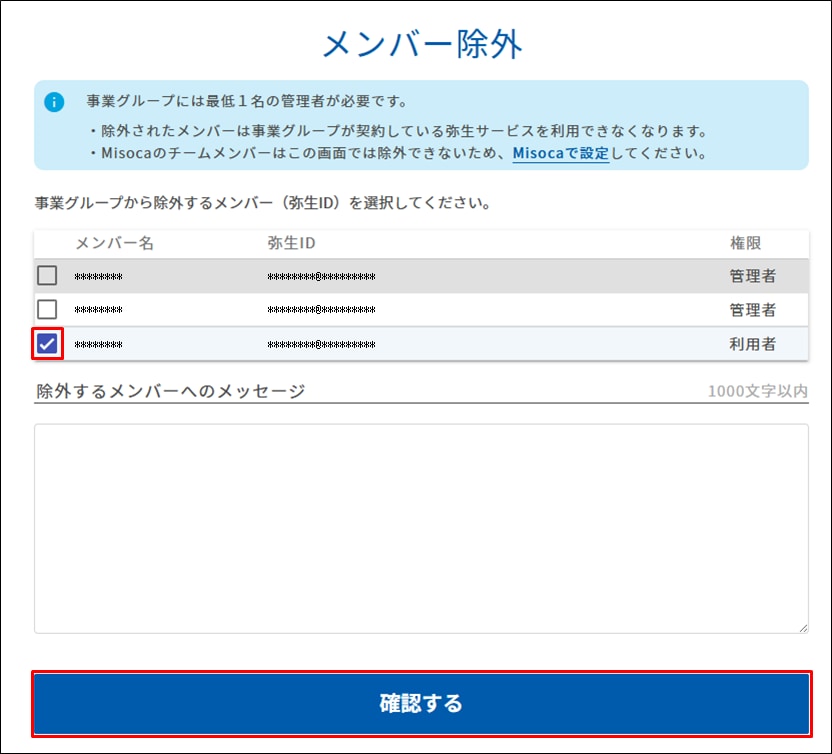Click the メンバー名 column header
The height and width of the screenshot is (754, 832).
click(114, 244)
